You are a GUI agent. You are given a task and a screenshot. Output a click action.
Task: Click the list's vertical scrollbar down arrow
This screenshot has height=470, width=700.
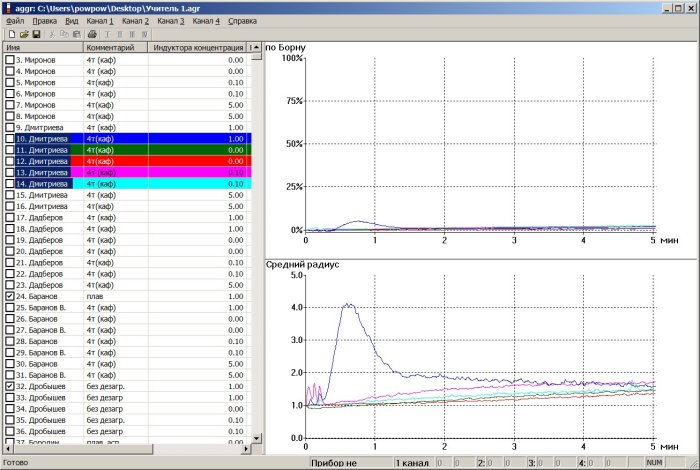(x=257, y=438)
